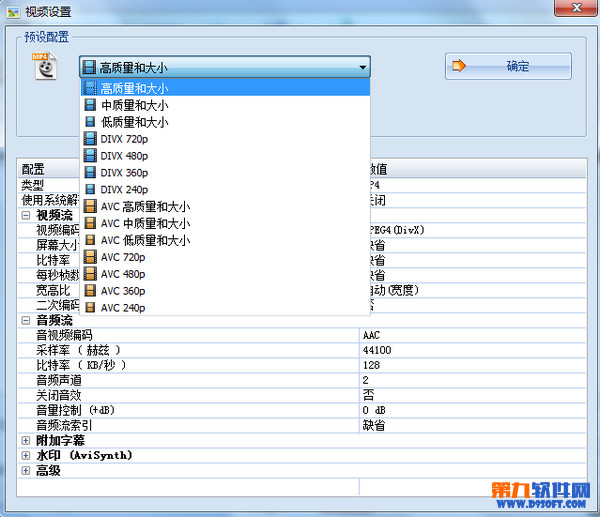The image size is (600, 517).
Task: Collapse the 视频流 section
Action: [26, 215]
